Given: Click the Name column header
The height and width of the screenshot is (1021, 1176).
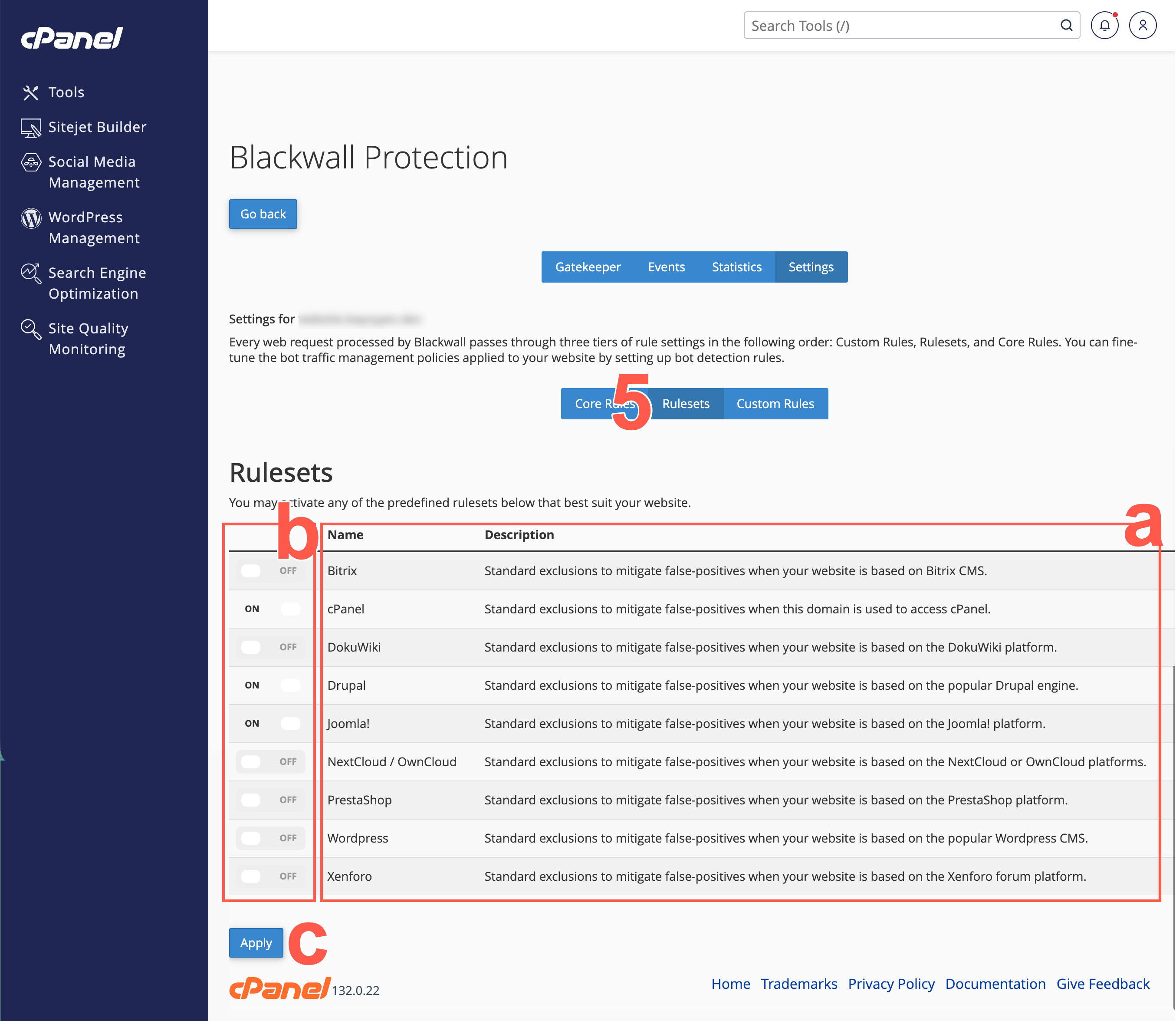Looking at the screenshot, I should [x=345, y=535].
